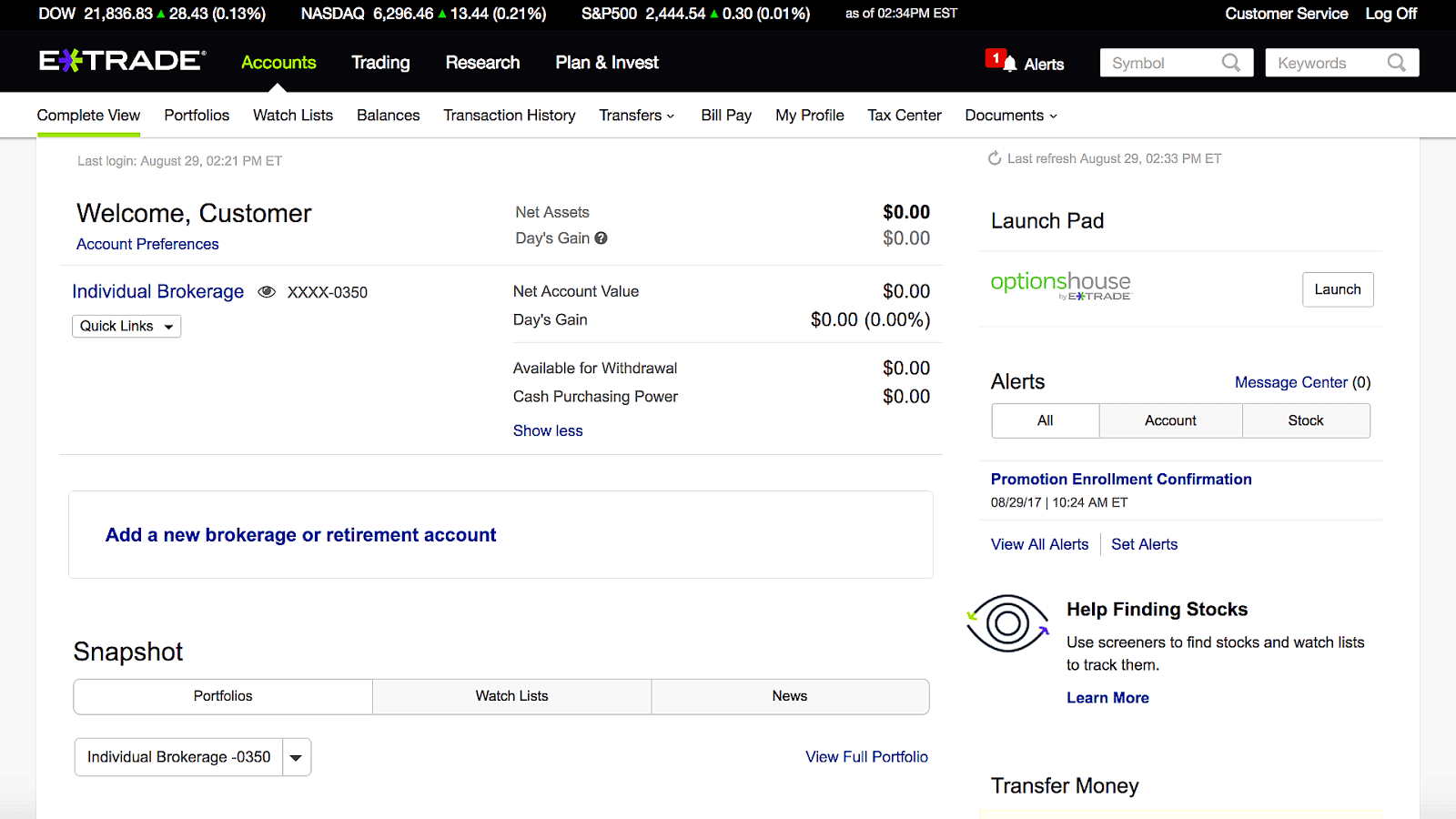
Task: Switch alerts filter to Account
Action: (x=1170, y=420)
